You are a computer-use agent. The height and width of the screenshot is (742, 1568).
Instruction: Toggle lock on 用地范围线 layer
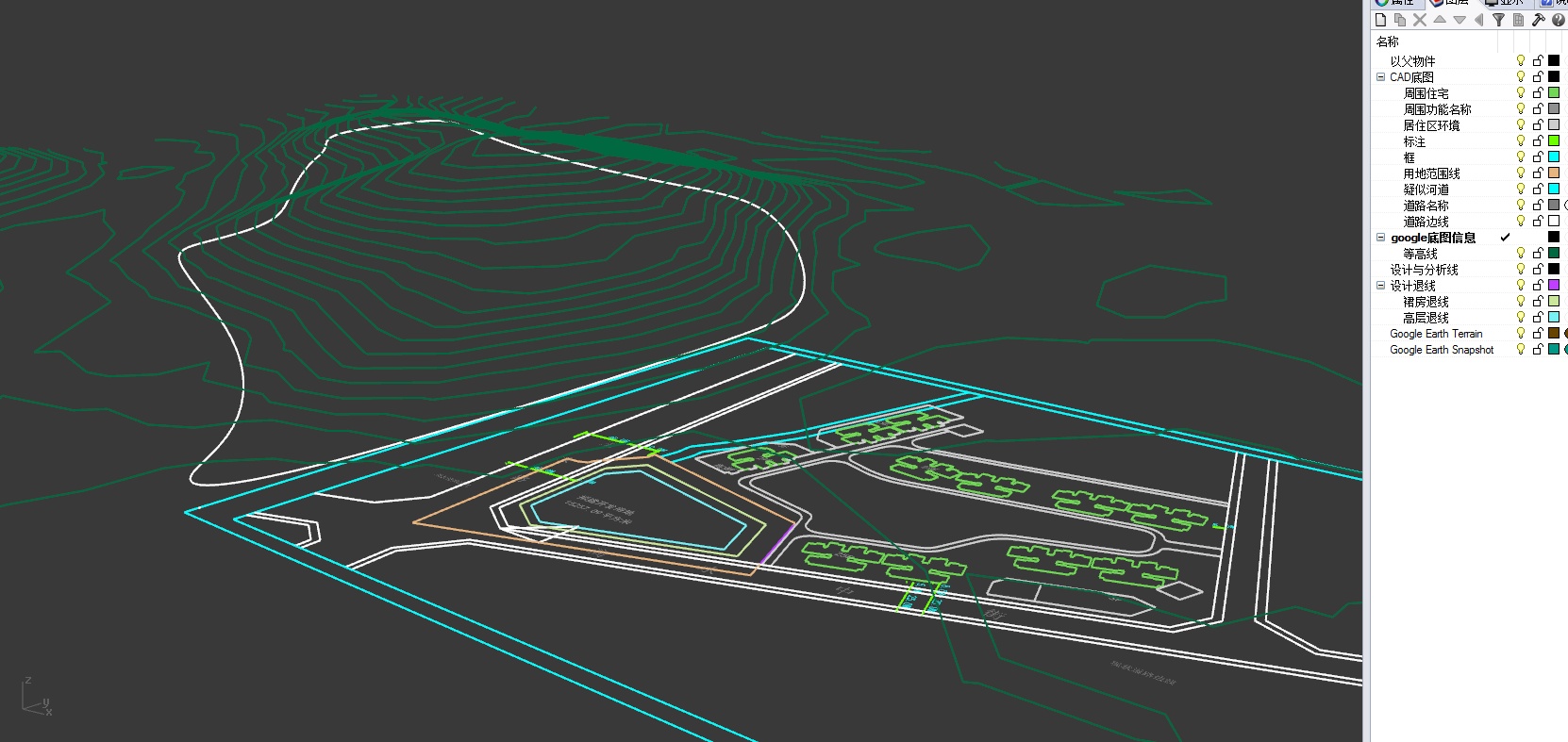1537,173
